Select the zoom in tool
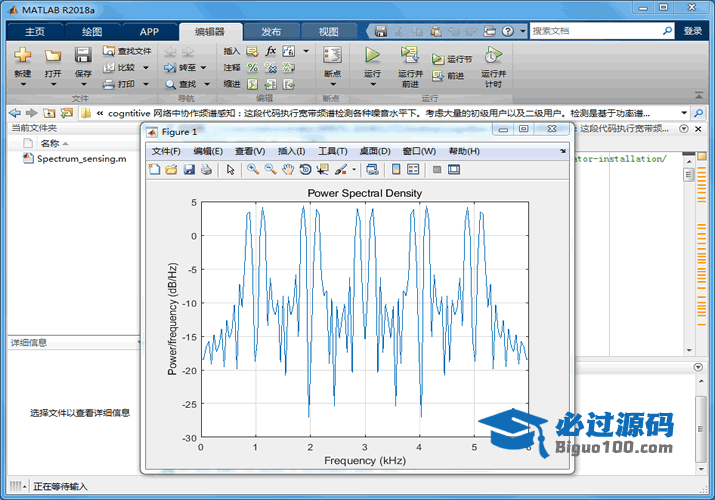The width and height of the screenshot is (715, 500). coord(253,170)
